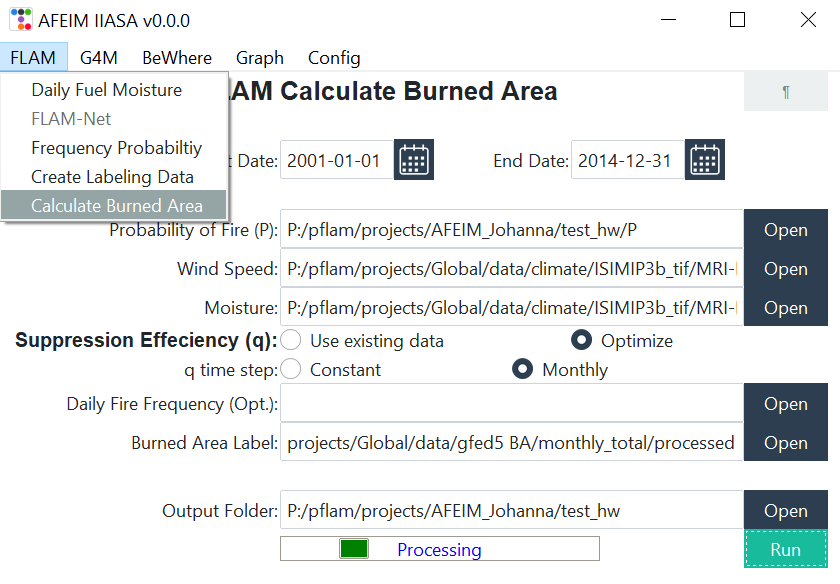Screen dimensions: 840x584
Task: Select FLAM-Net menu entry
Action: (114, 118)
